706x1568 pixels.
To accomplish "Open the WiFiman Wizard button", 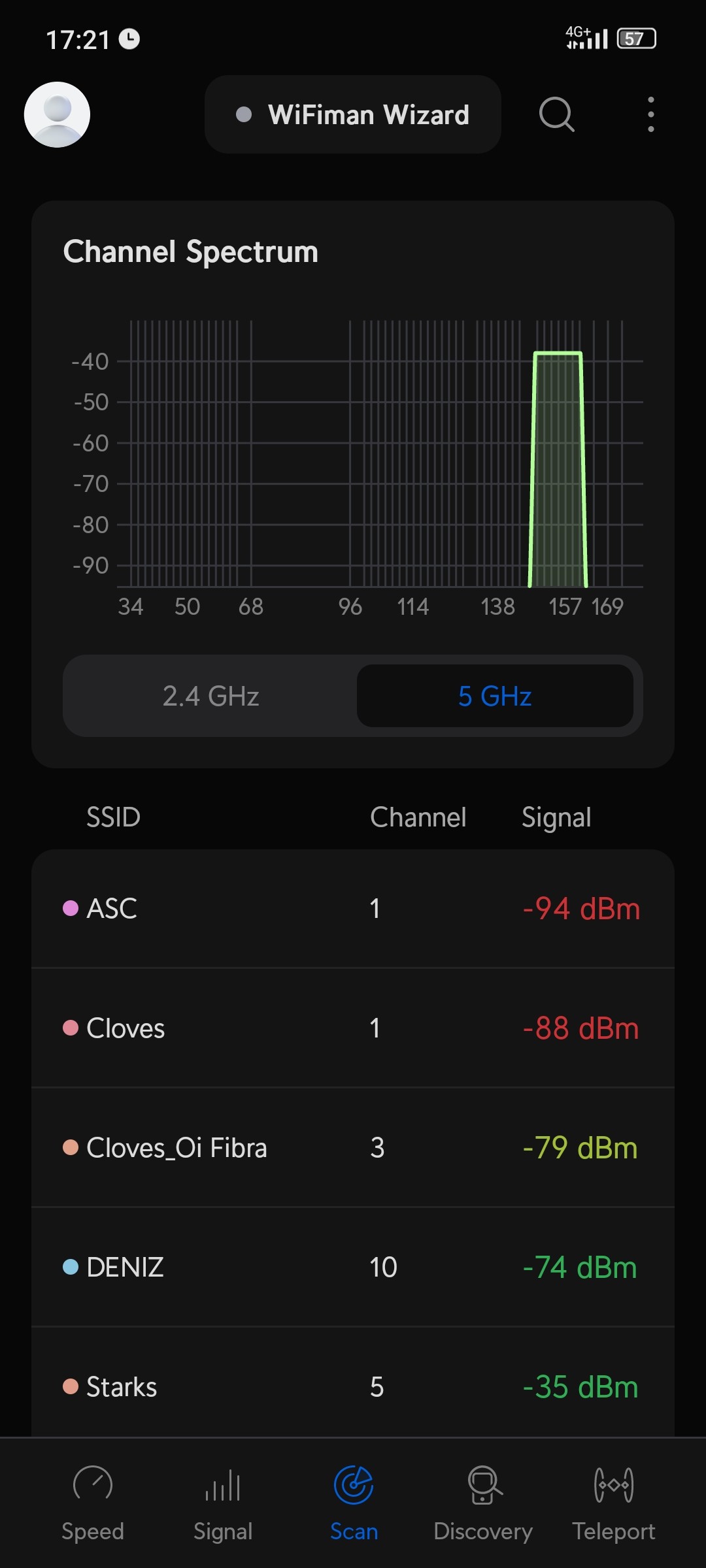I will tap(353, 114).
